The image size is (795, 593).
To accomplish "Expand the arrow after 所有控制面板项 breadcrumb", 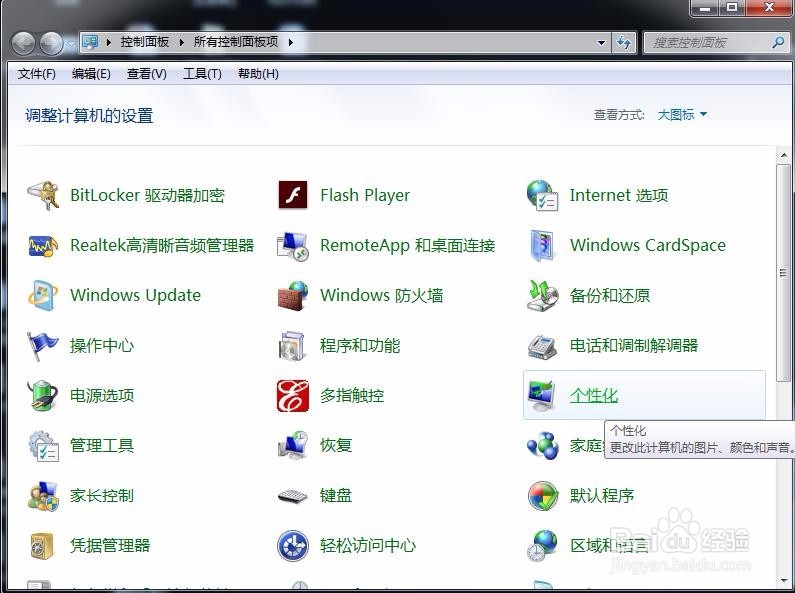I will pyautogui.click(x=291, y=42).
